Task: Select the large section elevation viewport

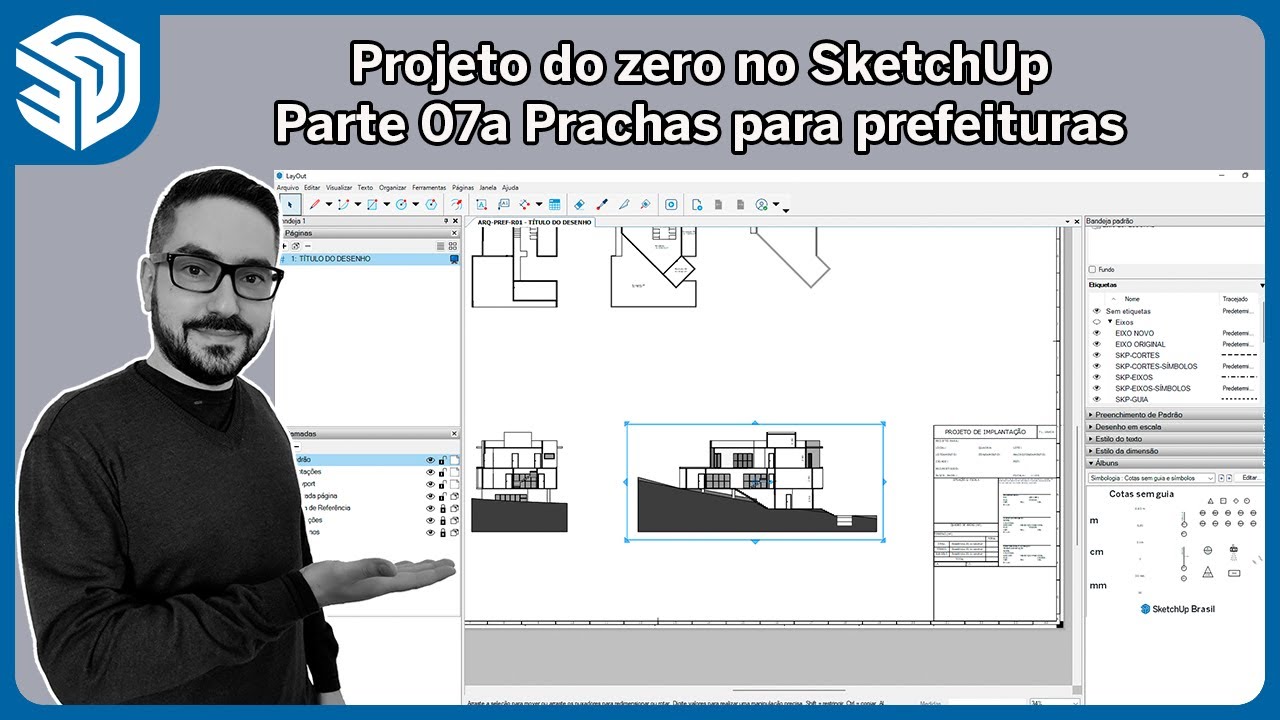Action: click(x=755, y=482)
